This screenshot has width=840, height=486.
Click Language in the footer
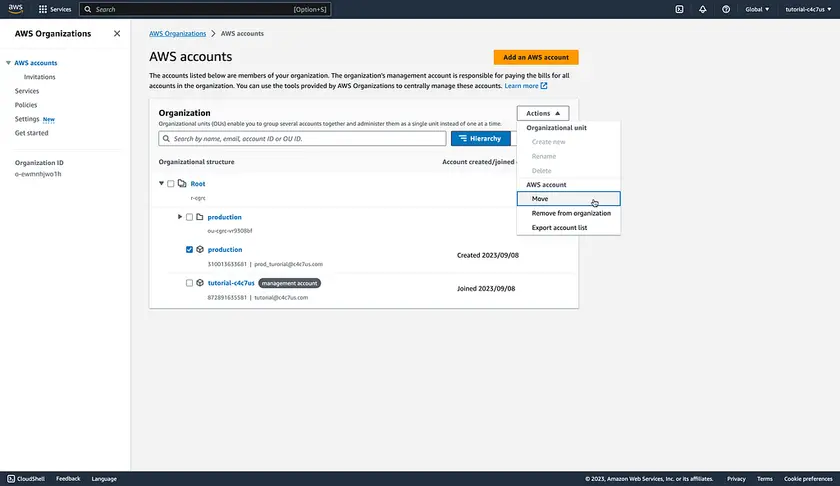coord(104,478)
